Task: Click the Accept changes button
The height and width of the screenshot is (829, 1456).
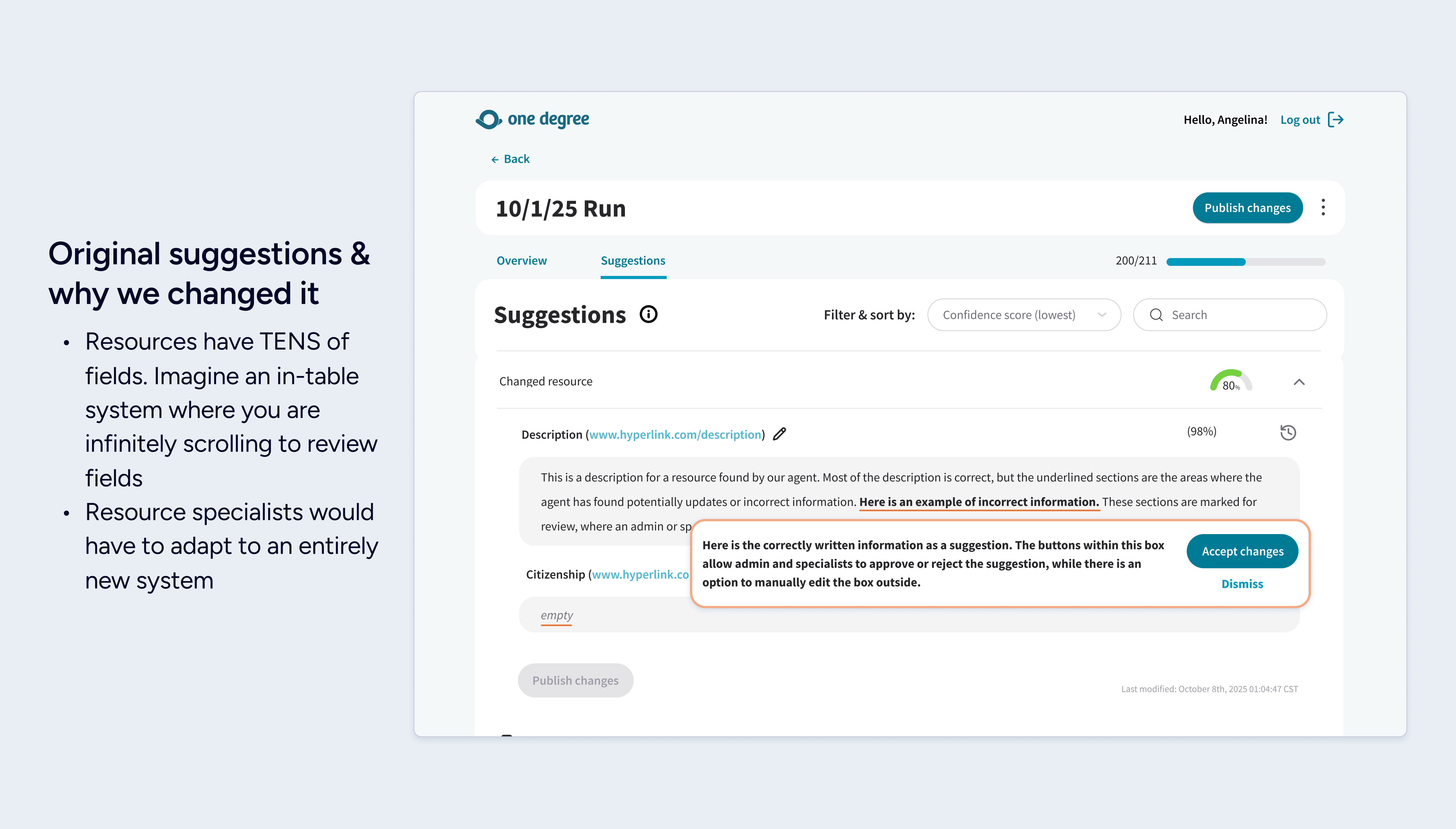Action: (1242, 551)
